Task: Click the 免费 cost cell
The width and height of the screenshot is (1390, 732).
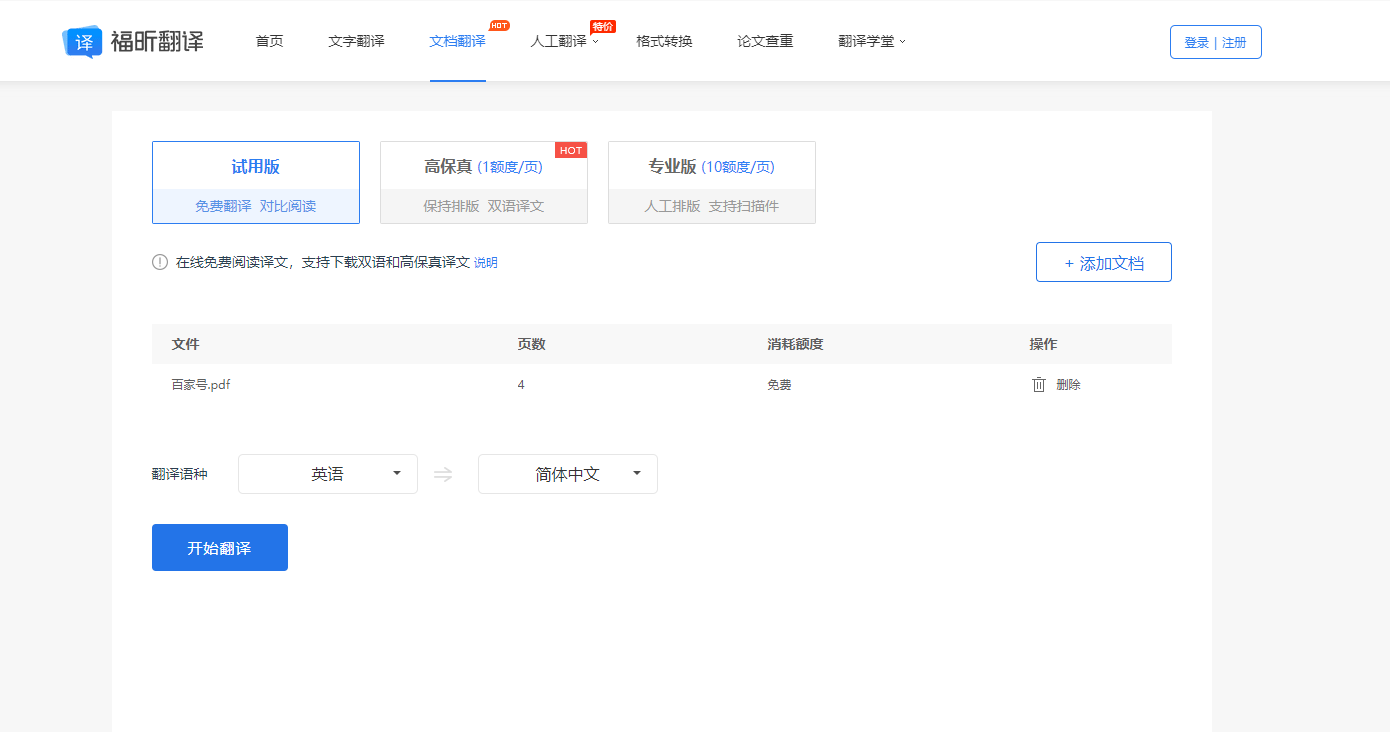Action: [x=779, y=385]
